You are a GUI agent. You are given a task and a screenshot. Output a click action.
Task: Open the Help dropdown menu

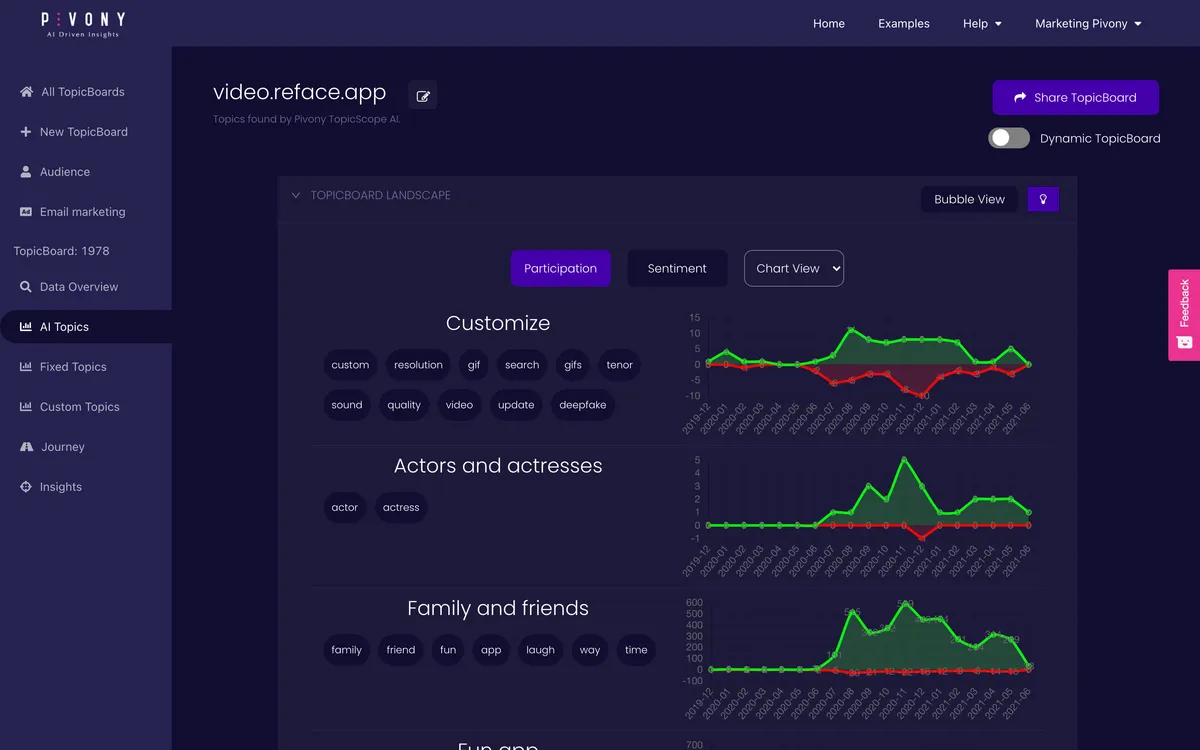pyautogui.click(x=982, y=24)
